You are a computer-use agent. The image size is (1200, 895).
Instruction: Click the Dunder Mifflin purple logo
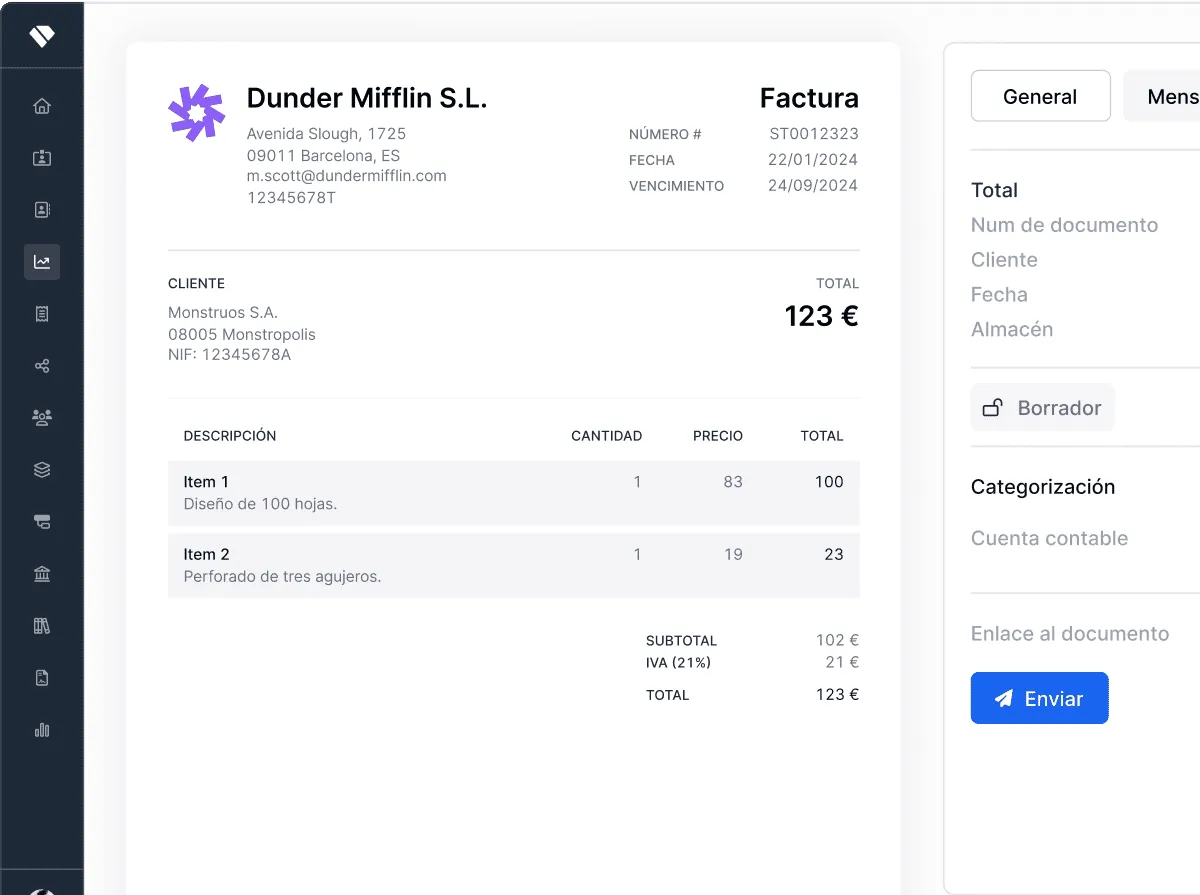[196, 112]
